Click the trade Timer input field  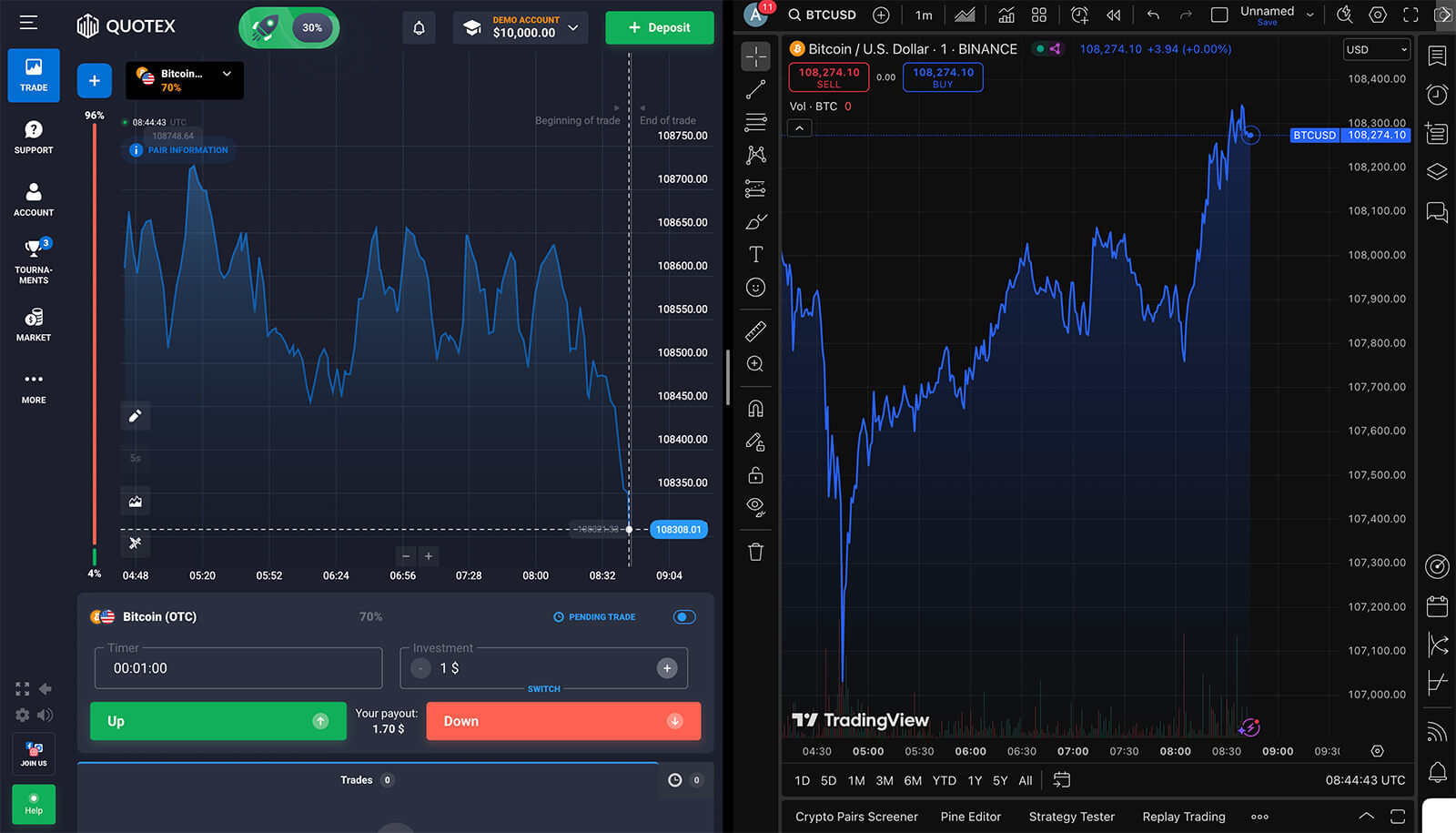[238, 668]
